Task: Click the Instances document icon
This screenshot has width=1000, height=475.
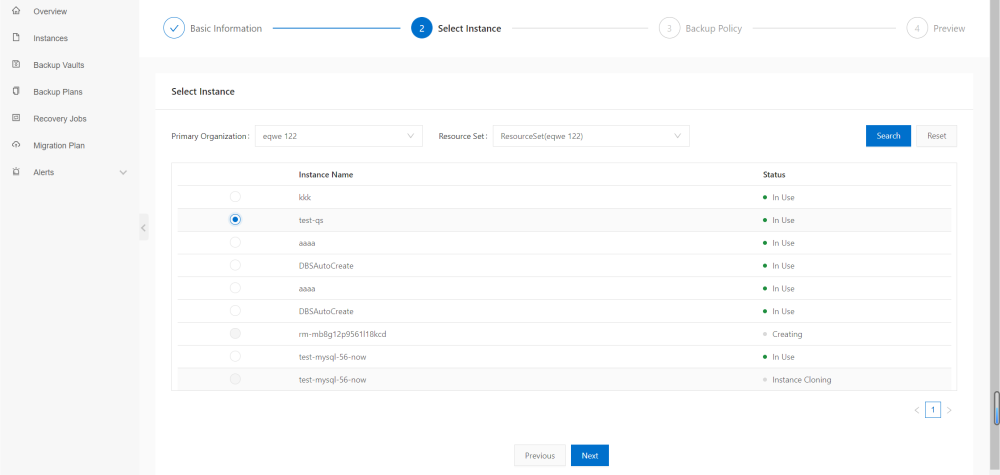Action: (17, 38)
